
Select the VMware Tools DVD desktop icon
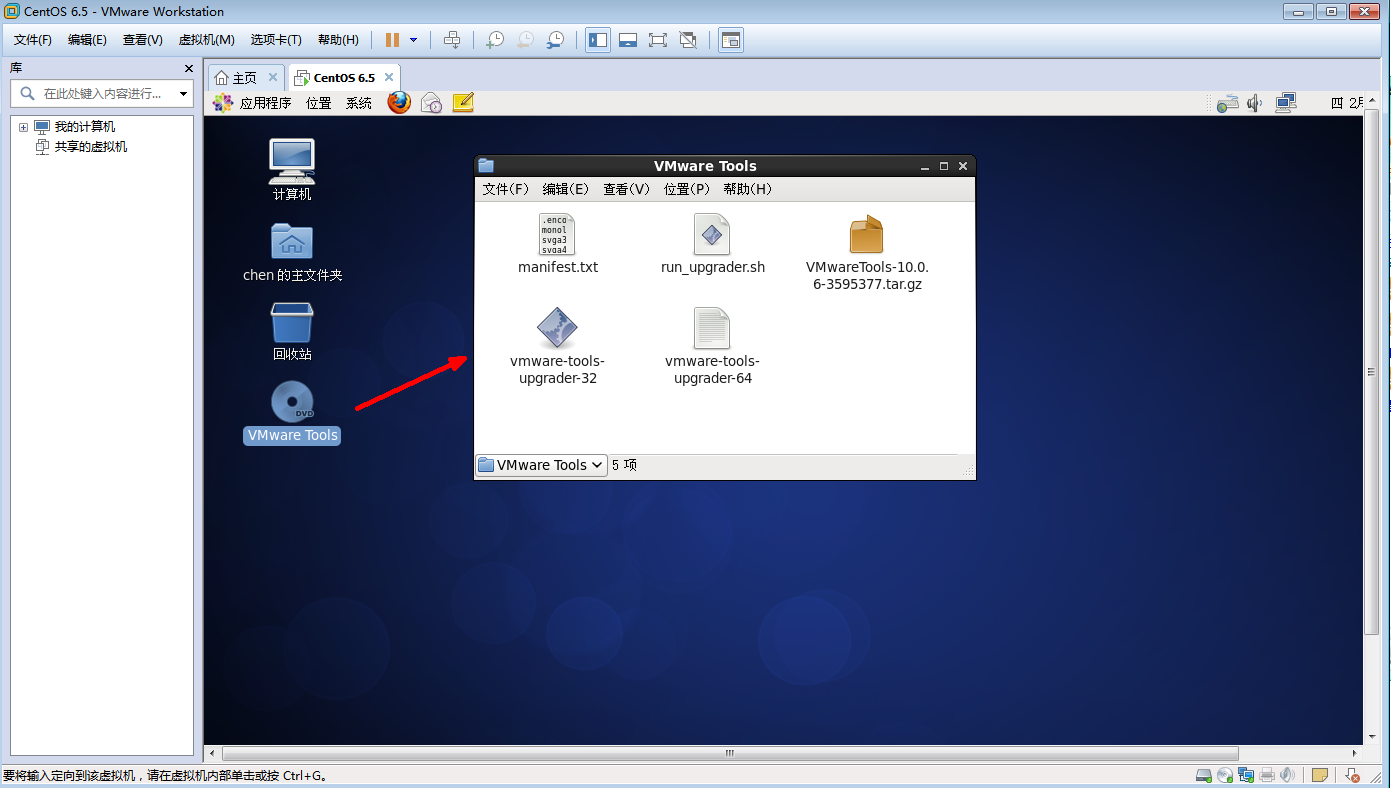pyautogui.click(x=292, y=412)
